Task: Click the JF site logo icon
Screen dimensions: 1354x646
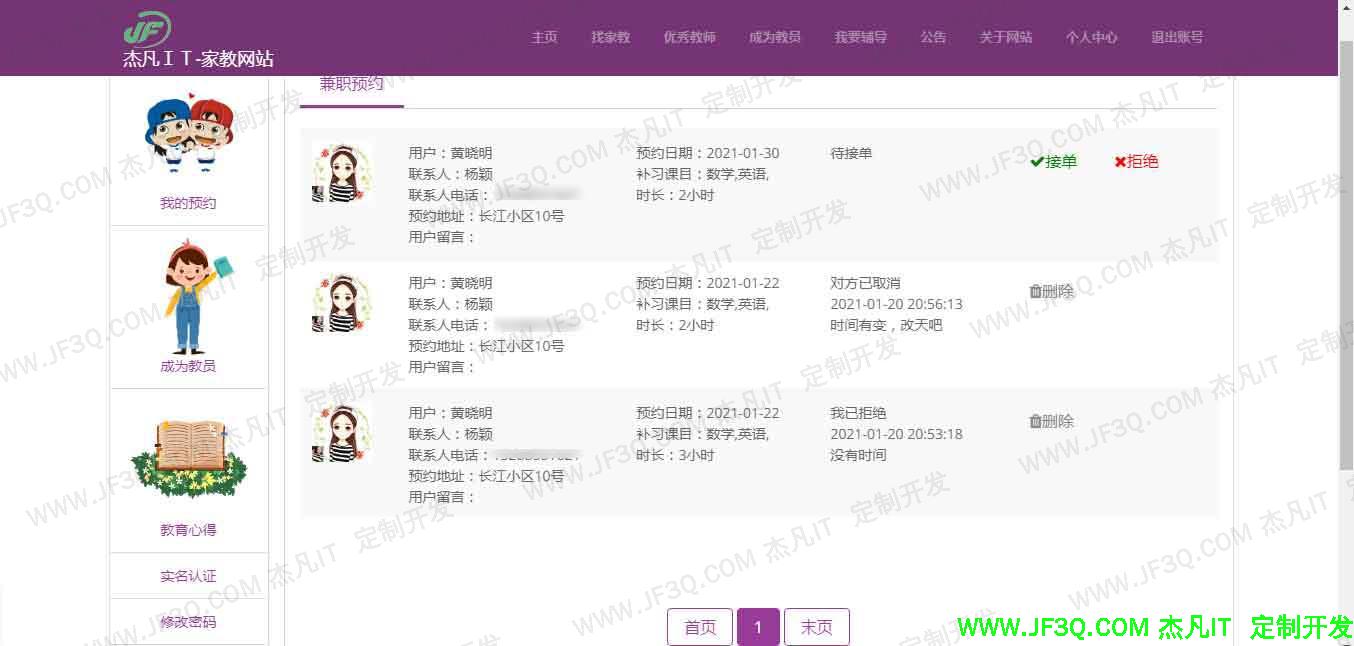Action: [147, 27]
